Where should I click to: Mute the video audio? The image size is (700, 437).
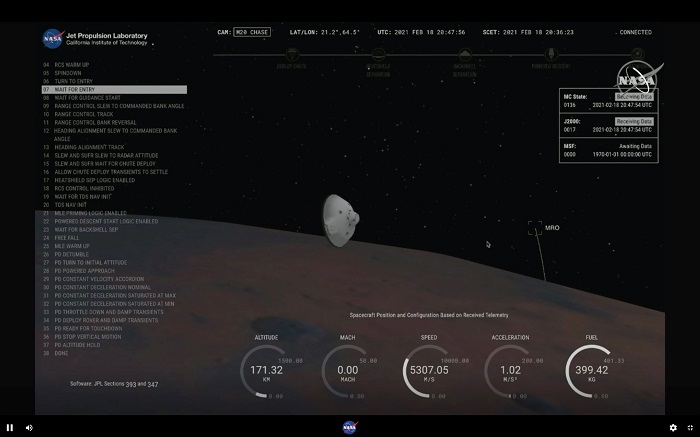point(29,427)
